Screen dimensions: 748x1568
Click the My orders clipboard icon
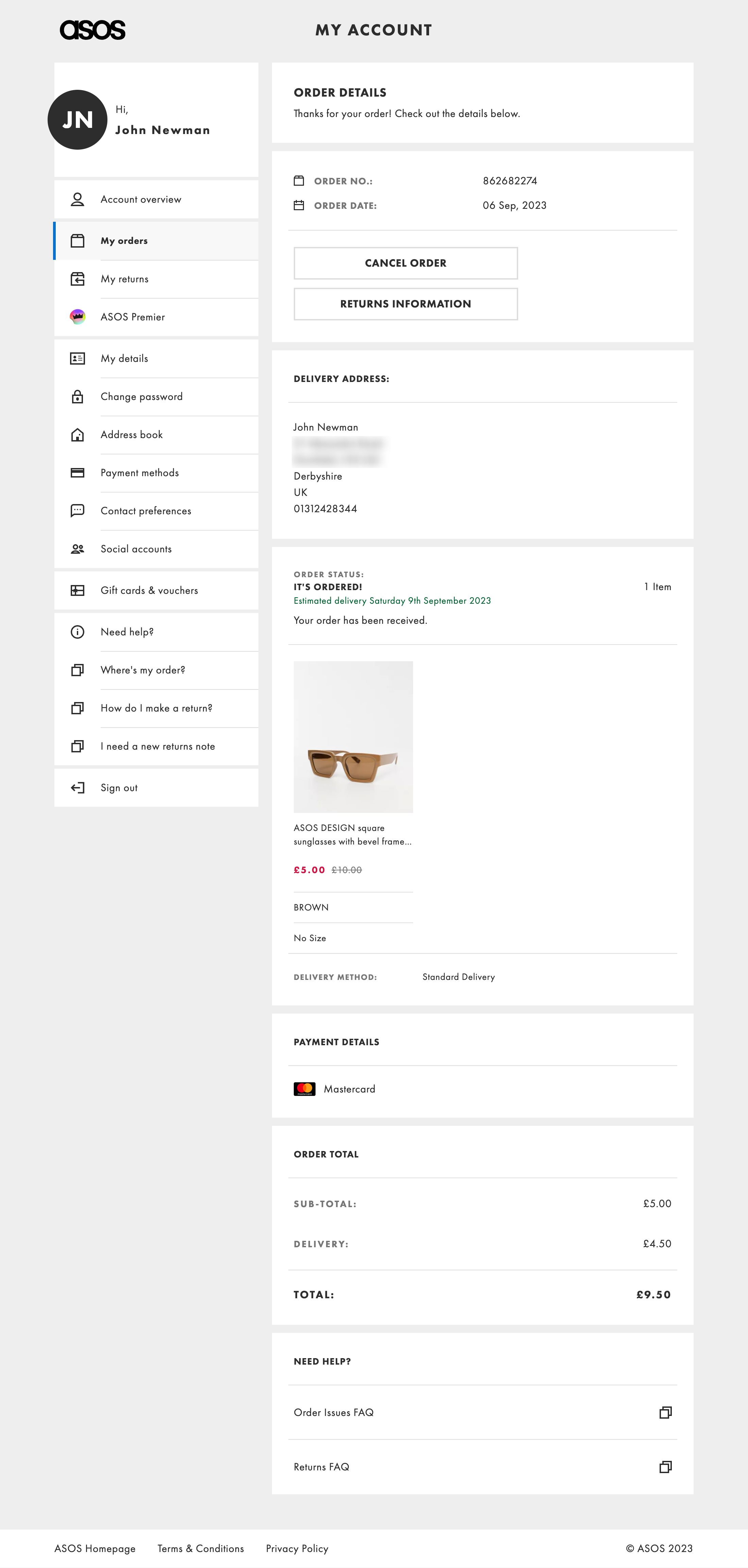pyautogui.click(x=77, y=240)
